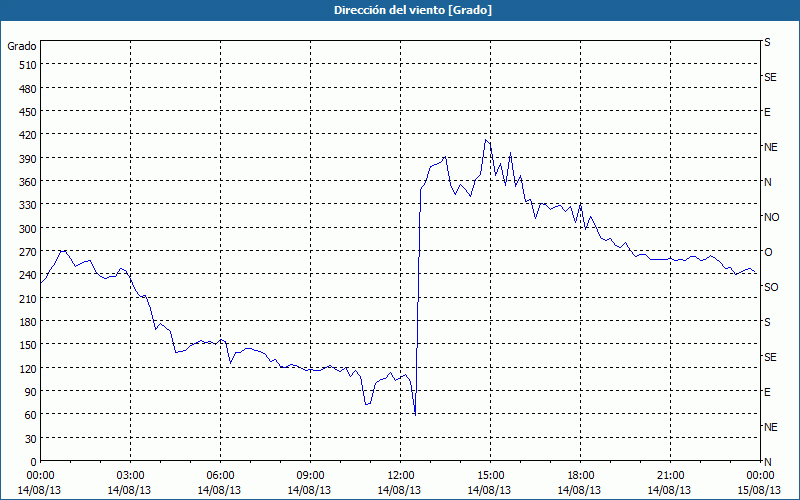
Task: Pick the 300 degree axis label
Action: pos(28,229)
